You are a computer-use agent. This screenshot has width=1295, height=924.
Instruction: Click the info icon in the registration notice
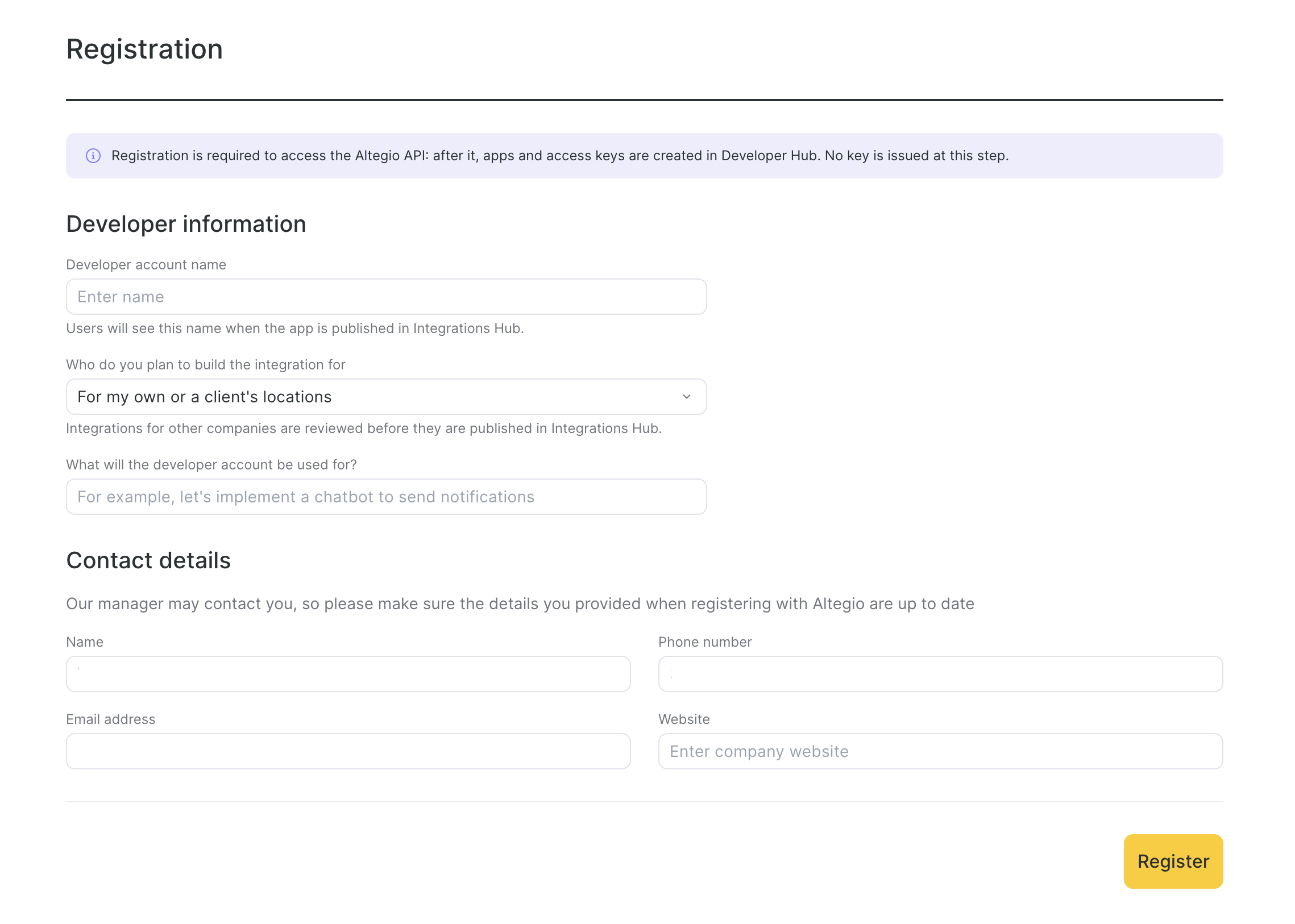tap(93, 156)
